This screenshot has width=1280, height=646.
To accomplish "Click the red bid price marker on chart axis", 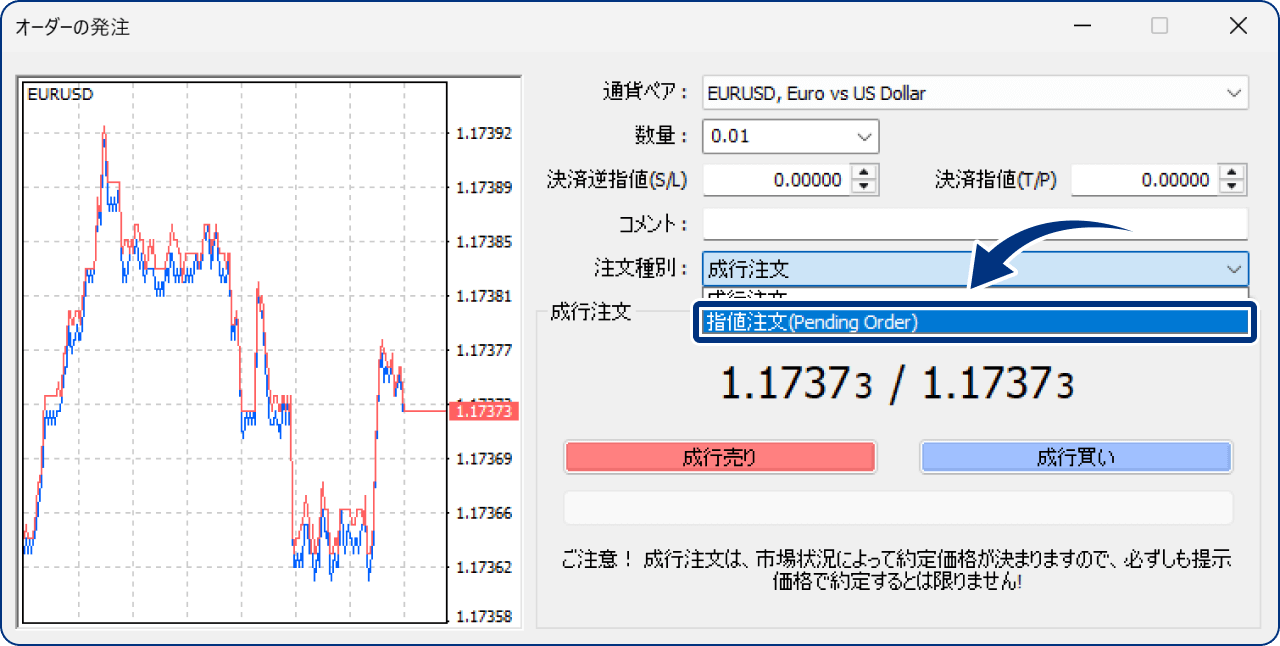I will click(x=484, y=410).
